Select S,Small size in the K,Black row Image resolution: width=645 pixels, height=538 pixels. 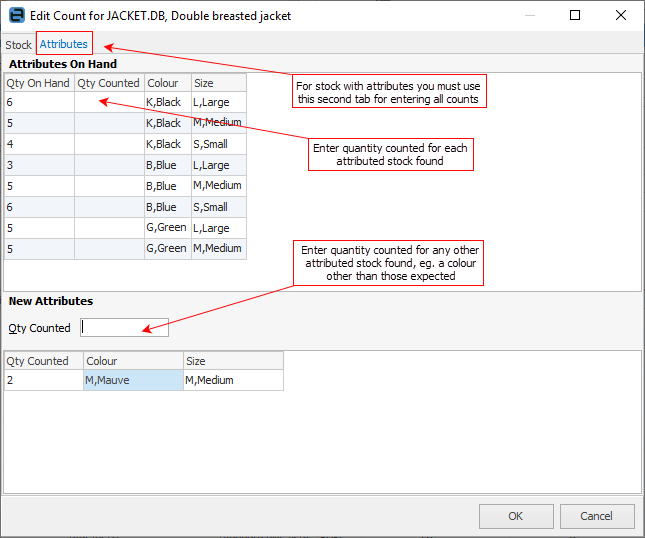(219, 144)
